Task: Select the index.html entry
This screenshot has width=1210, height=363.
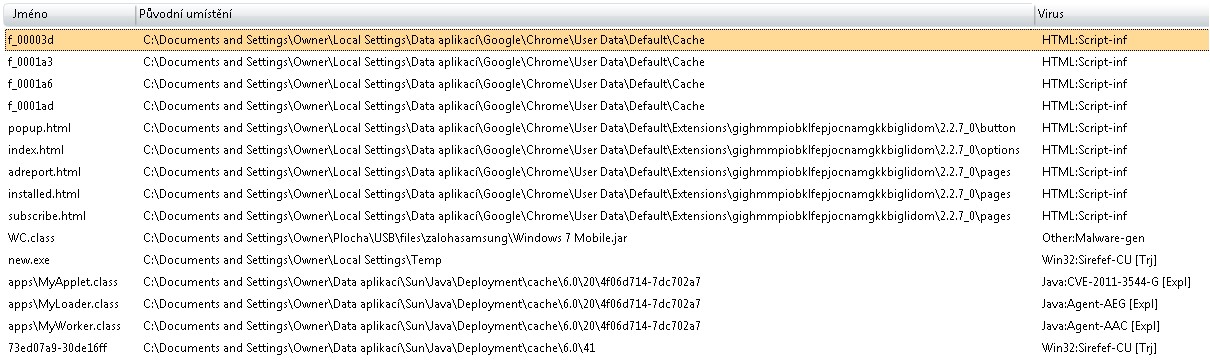Action: (x=35, y=150)
